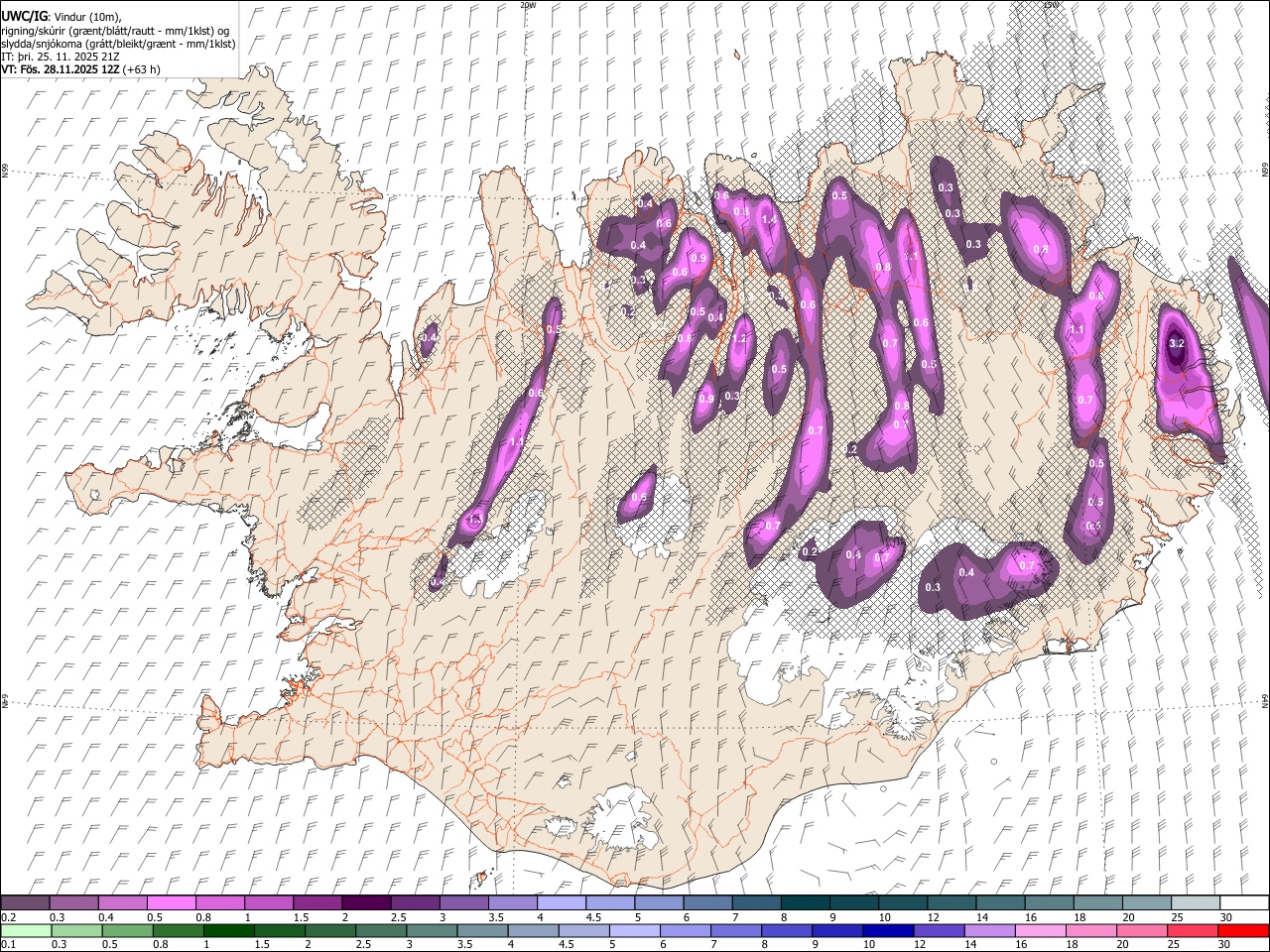Select the white top-row swatch for 25–30
Image resolution: width=1270 pixels, height=952 pixels.
[1195, 903]
